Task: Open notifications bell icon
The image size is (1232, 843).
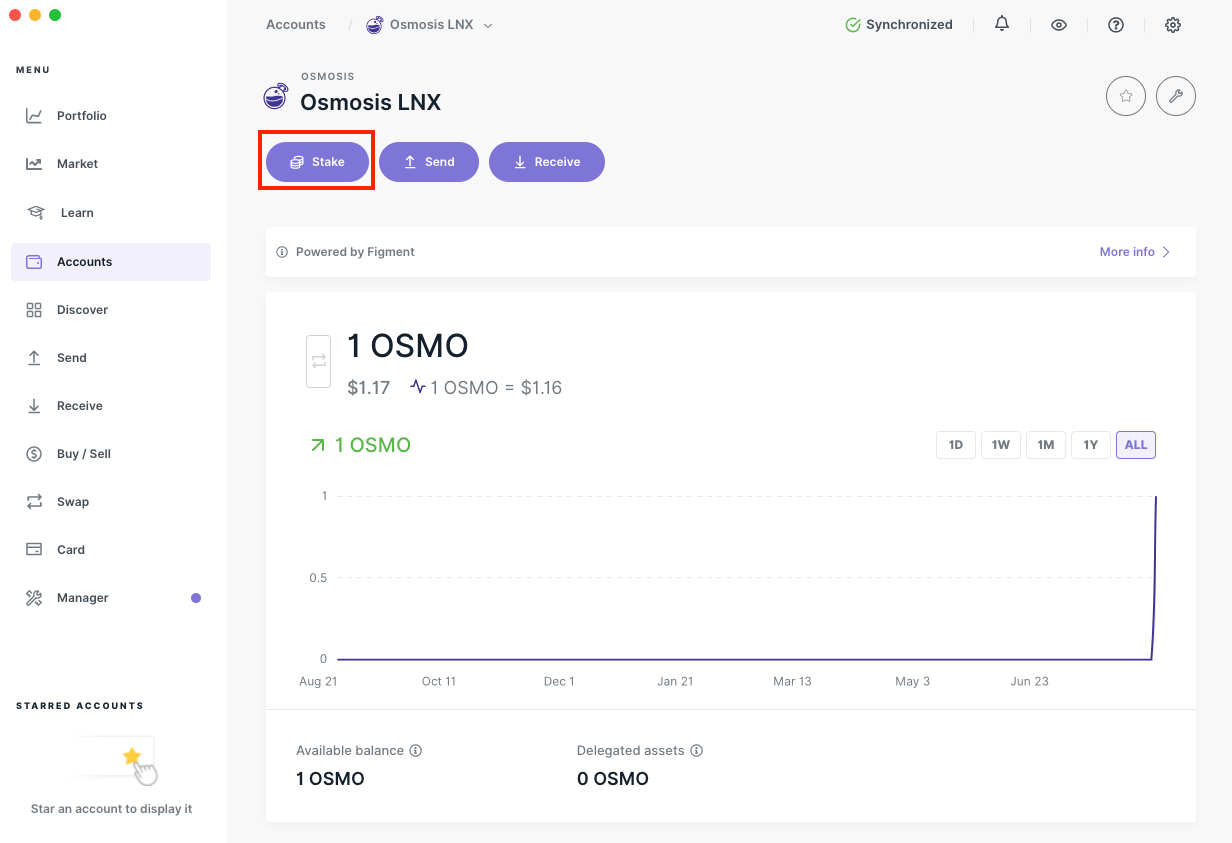Action: pos(1002,24)
